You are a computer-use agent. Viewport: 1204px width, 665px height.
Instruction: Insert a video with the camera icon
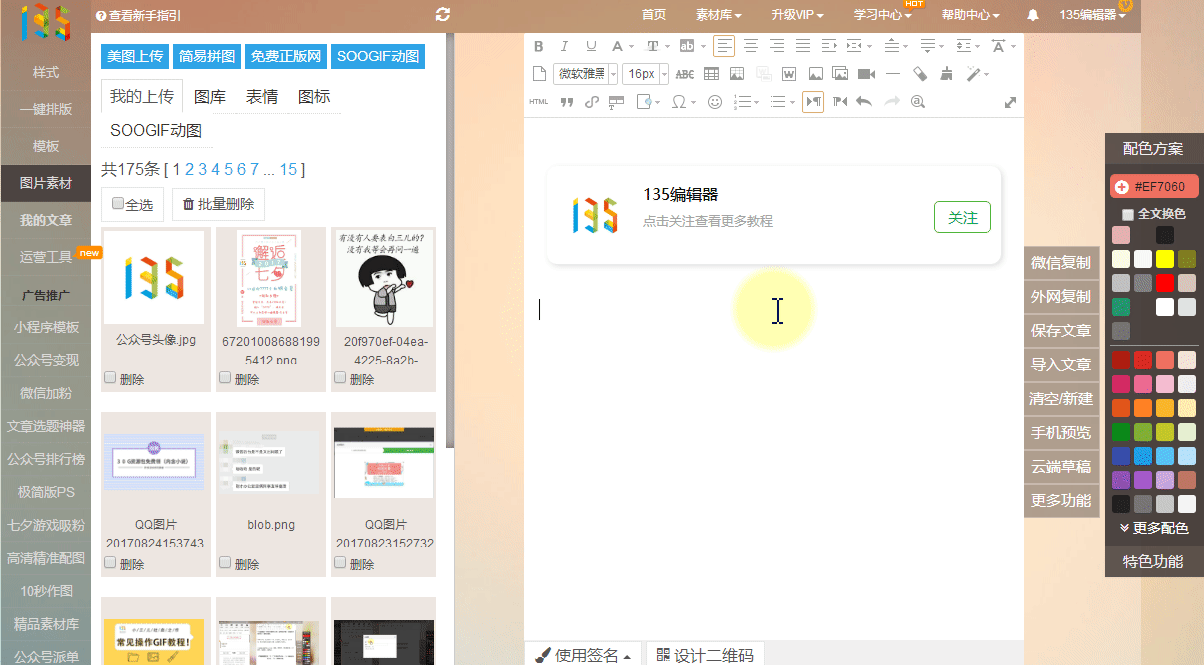pyautogui.click(x=866, y=74)
